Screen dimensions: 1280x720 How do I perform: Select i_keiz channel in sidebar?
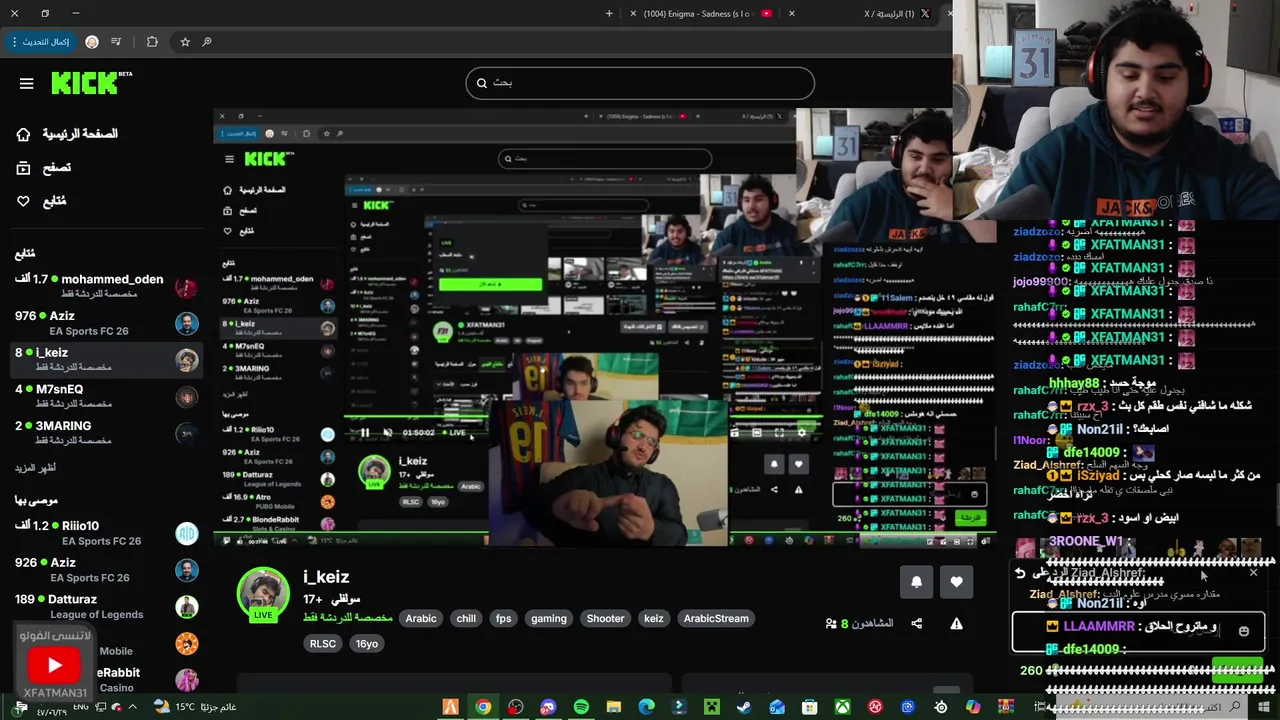click(105, 359)
